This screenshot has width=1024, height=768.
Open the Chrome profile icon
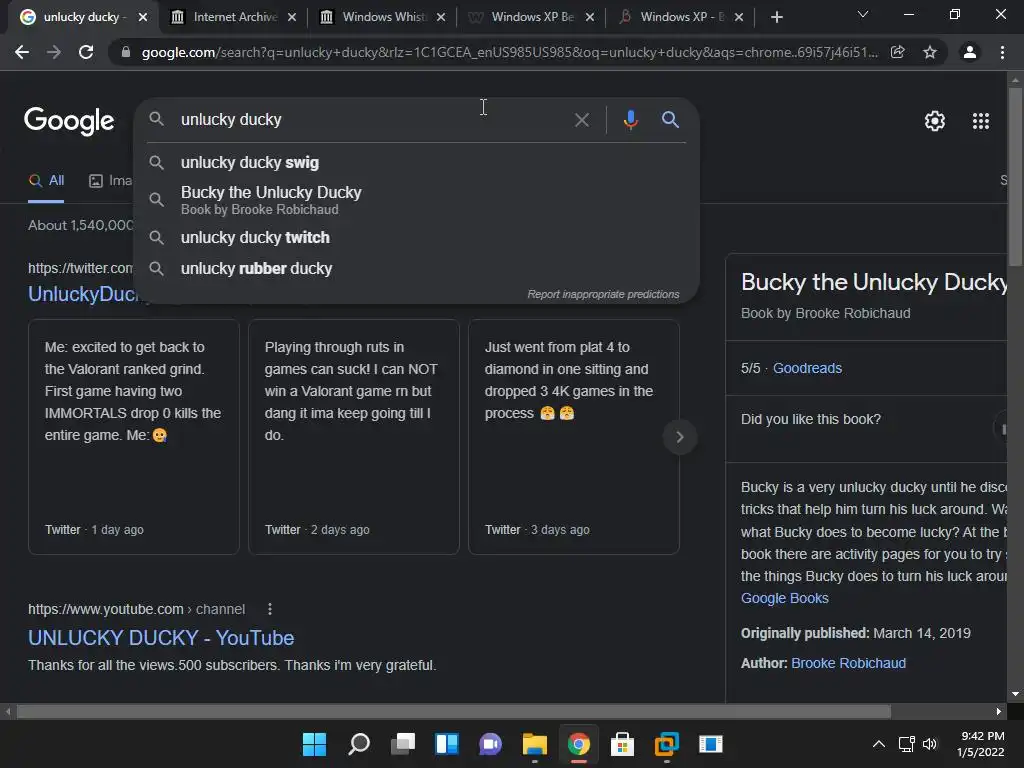coord(970,52)
